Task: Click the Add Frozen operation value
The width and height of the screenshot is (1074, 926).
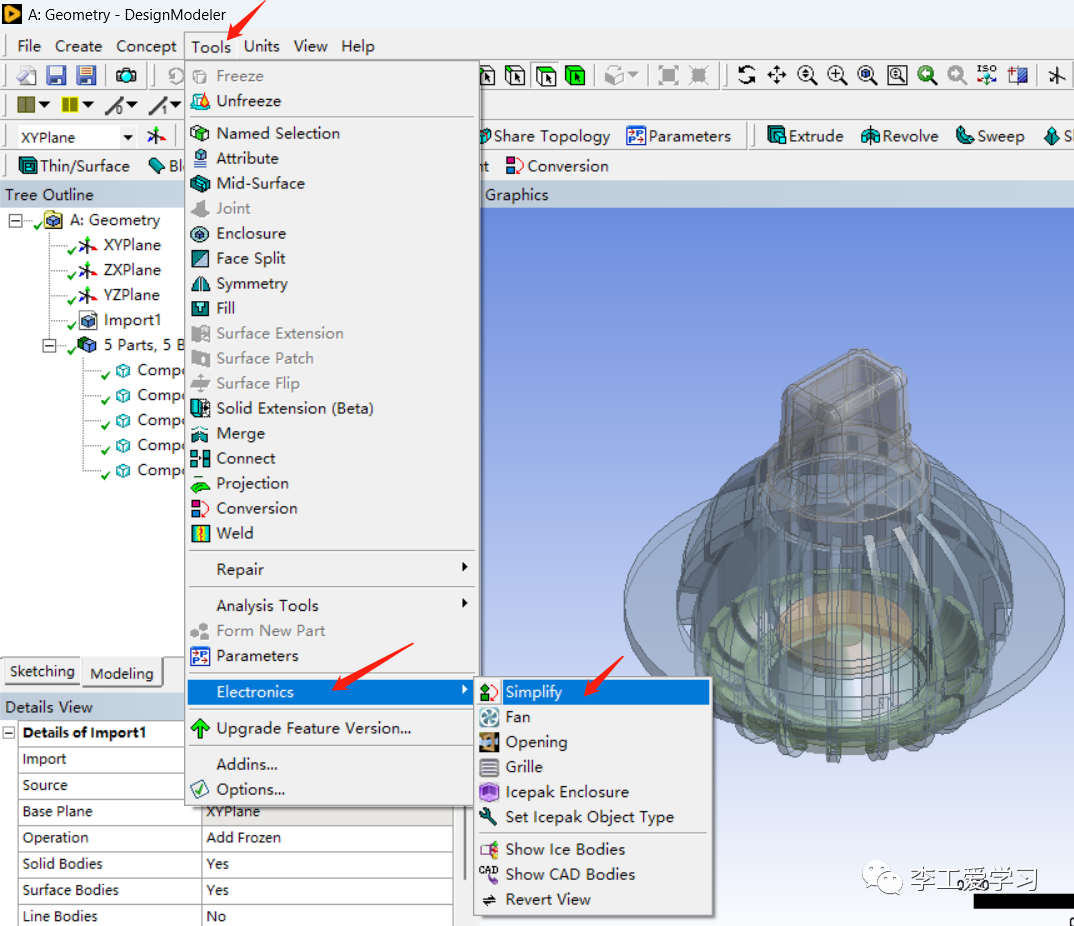Action: tap(327, 838)
